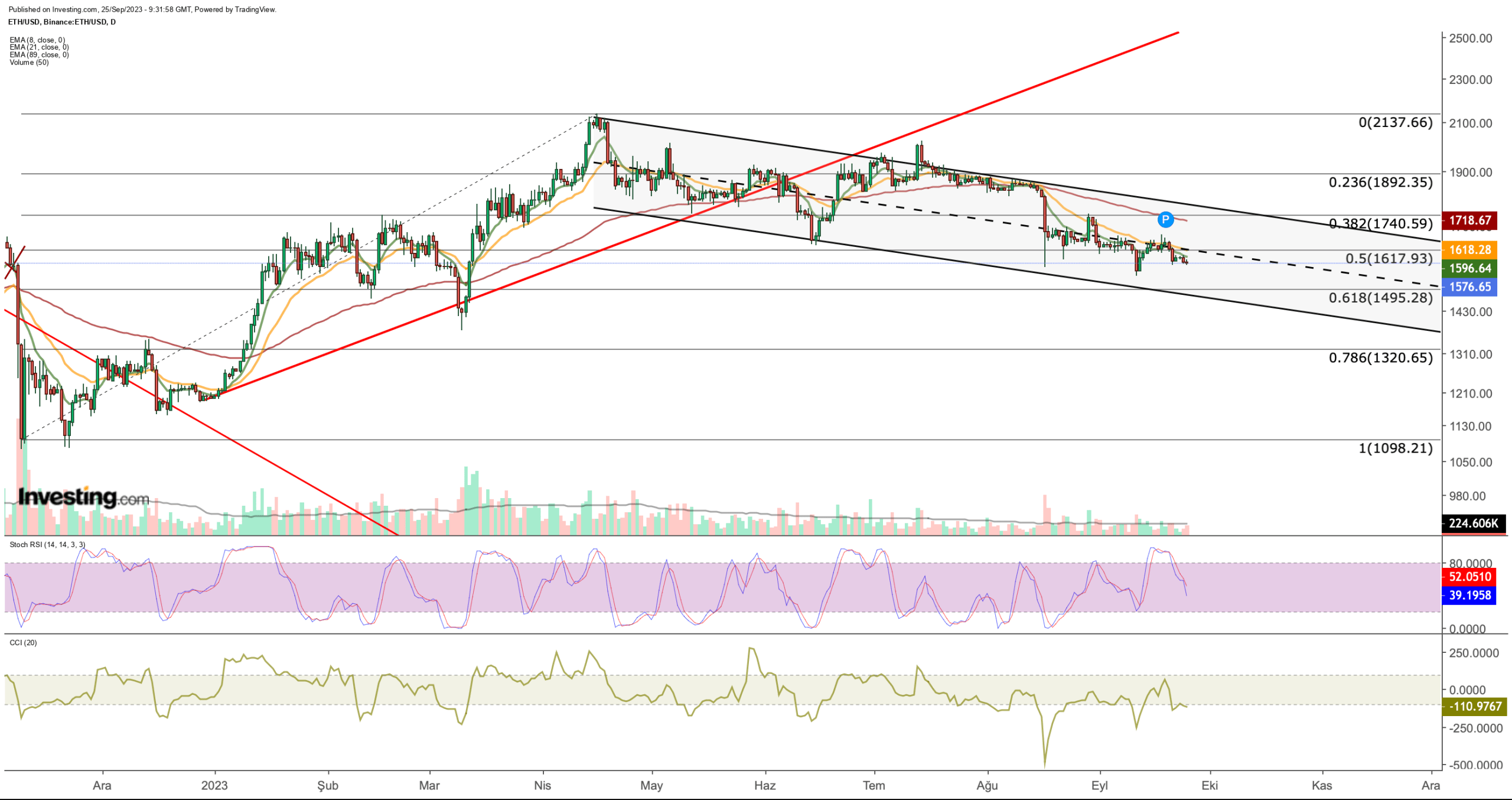The image size is (1512, 800).
Task: Click the Tem month label
Action: pyautogui.click(x=874, y=785)
